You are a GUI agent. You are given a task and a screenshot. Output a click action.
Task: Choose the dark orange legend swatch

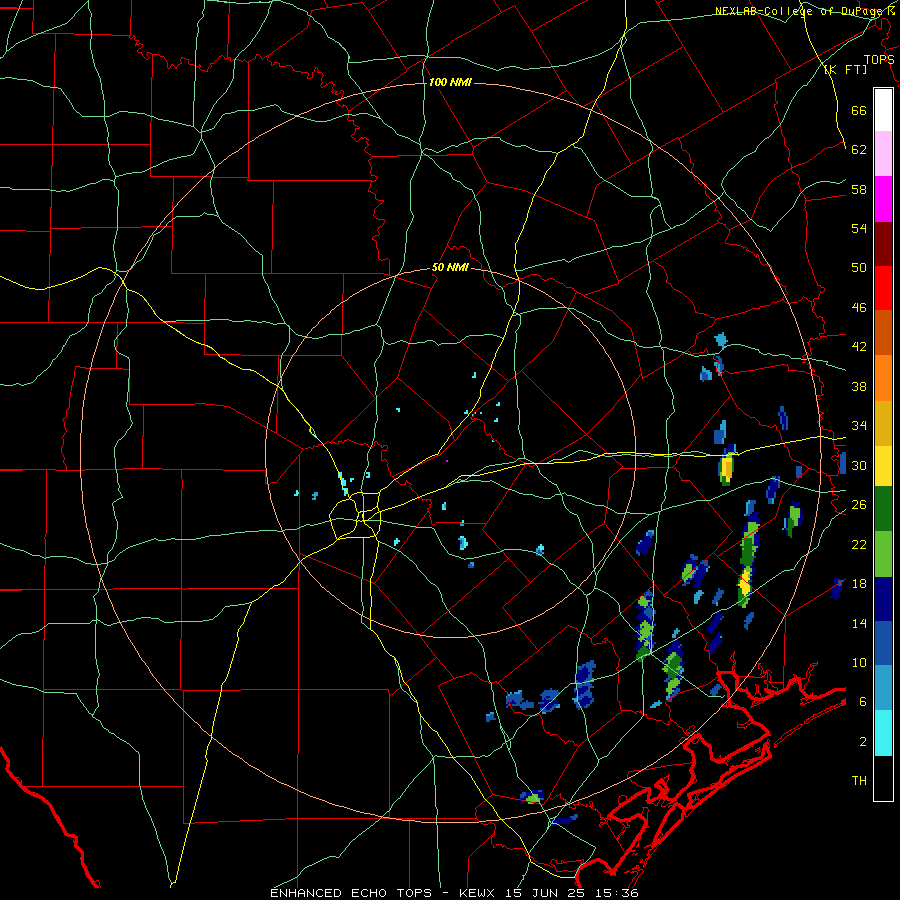pyautogui.click(x=883, y=332)
